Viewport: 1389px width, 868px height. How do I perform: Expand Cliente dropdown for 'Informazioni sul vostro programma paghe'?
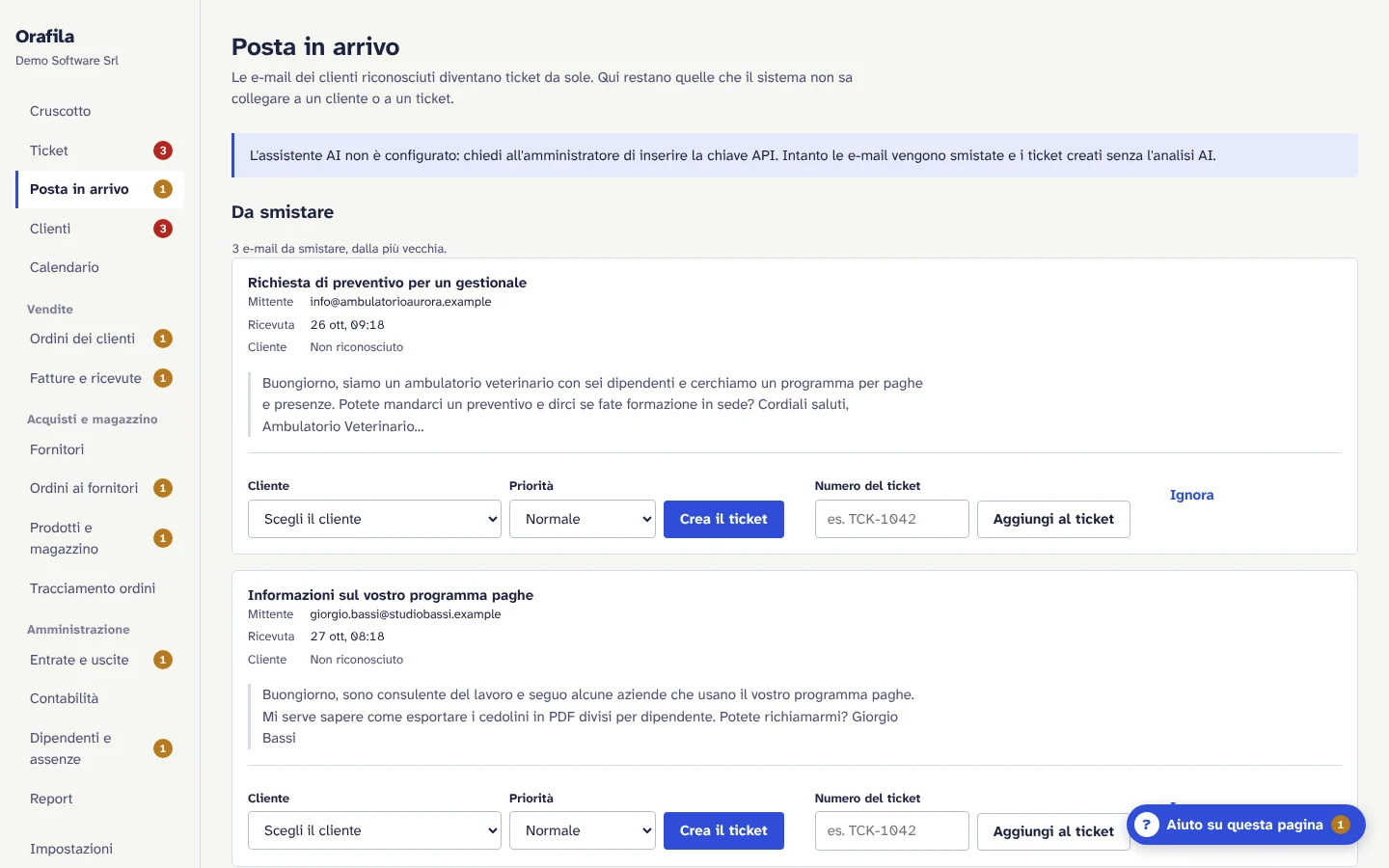click(x=374, y=830)
